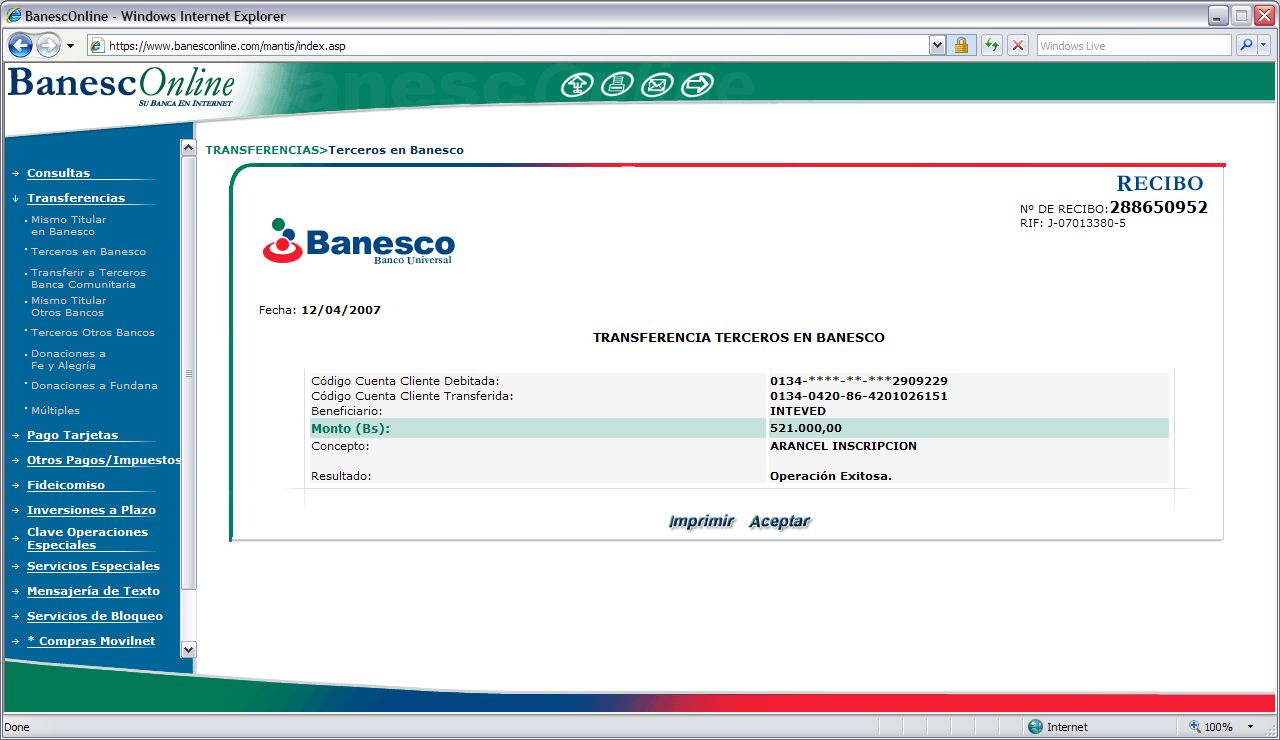
Task: Click the Banesco Banco Universal logo
Action: tap(359, 241)
